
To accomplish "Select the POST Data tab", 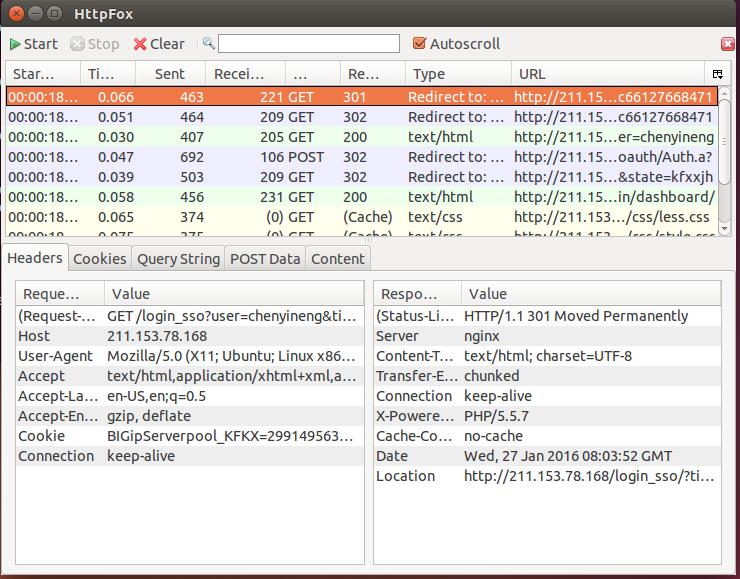I will (x=265, y=259).
